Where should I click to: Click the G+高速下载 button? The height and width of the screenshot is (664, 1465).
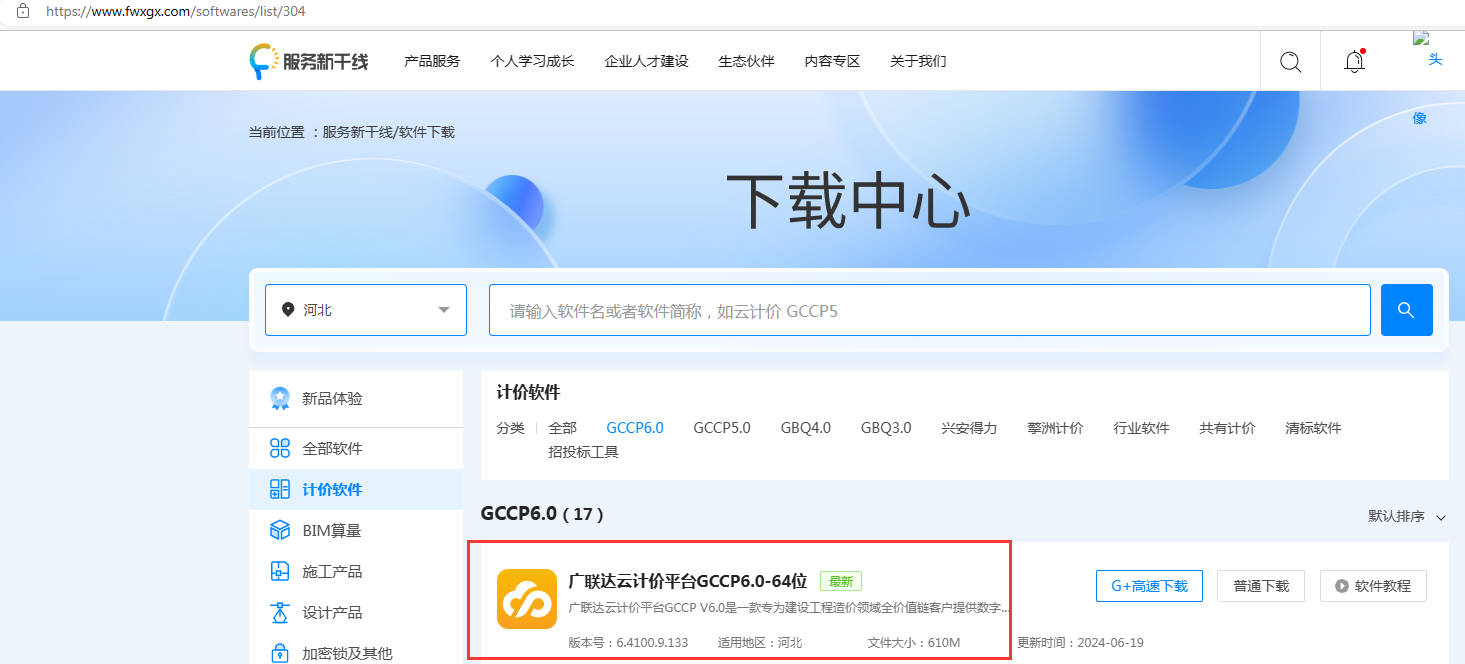coord(1149,586)
